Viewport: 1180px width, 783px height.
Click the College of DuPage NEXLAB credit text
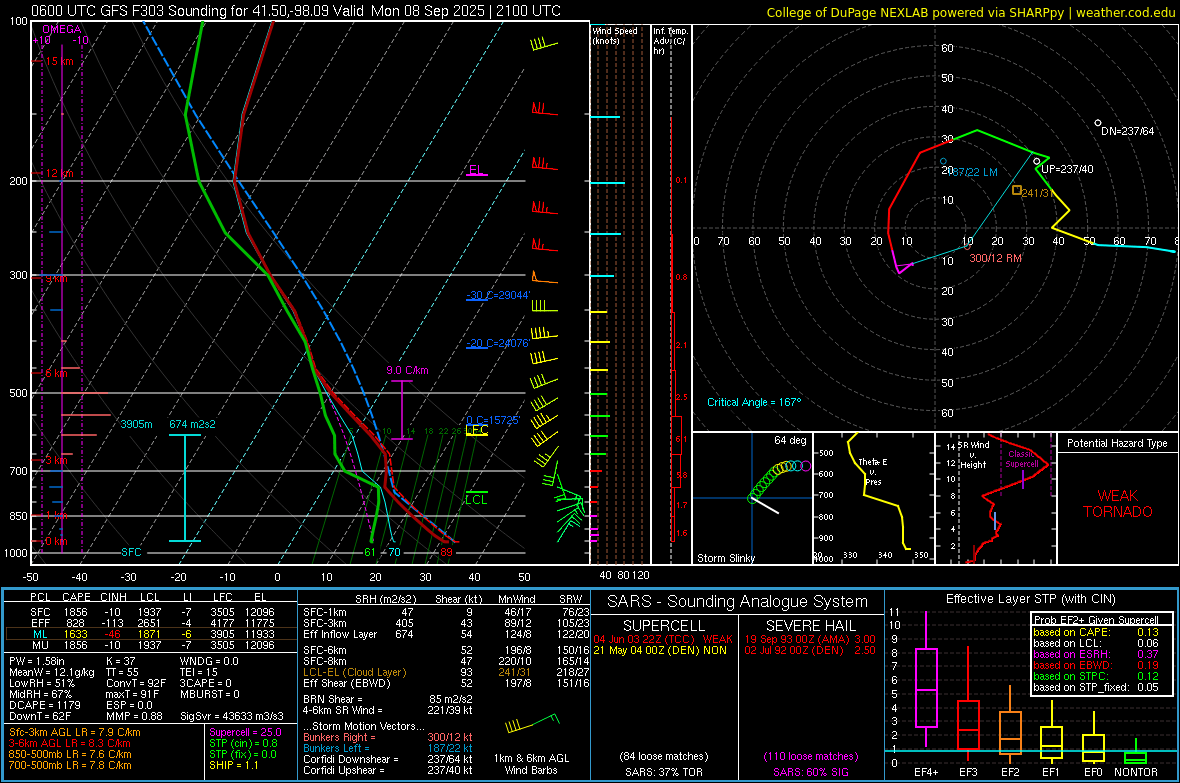point(971,12)
